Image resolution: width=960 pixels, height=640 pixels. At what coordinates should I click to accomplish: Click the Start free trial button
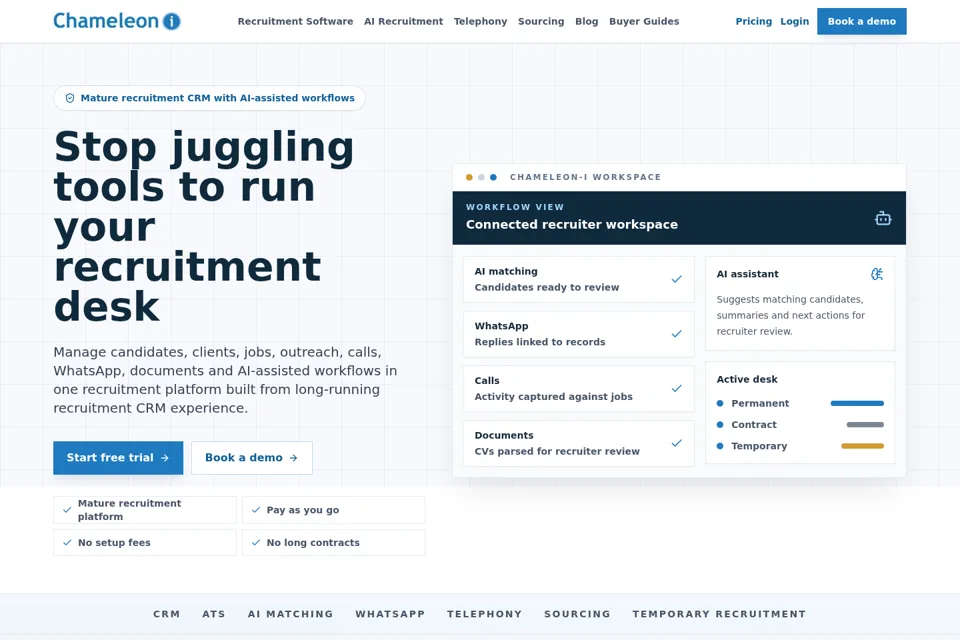tap(118, 457)
